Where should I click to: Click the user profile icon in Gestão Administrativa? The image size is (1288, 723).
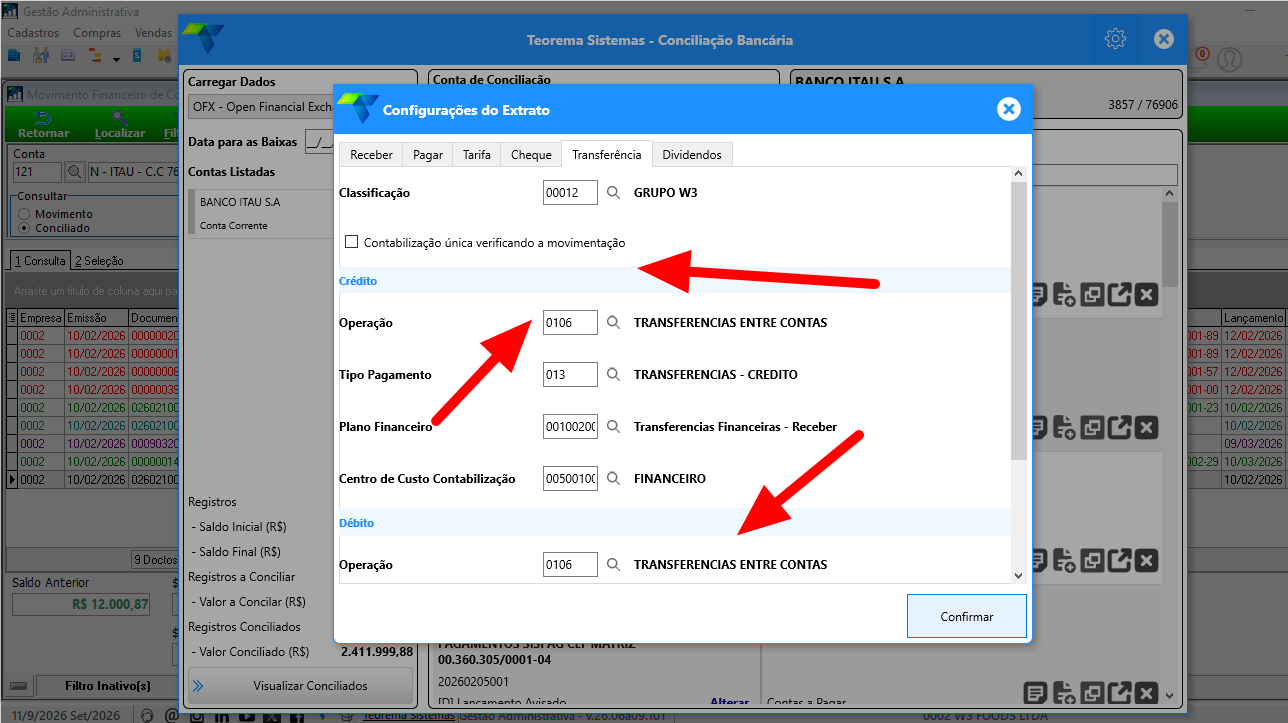[x=1229, y=59]
